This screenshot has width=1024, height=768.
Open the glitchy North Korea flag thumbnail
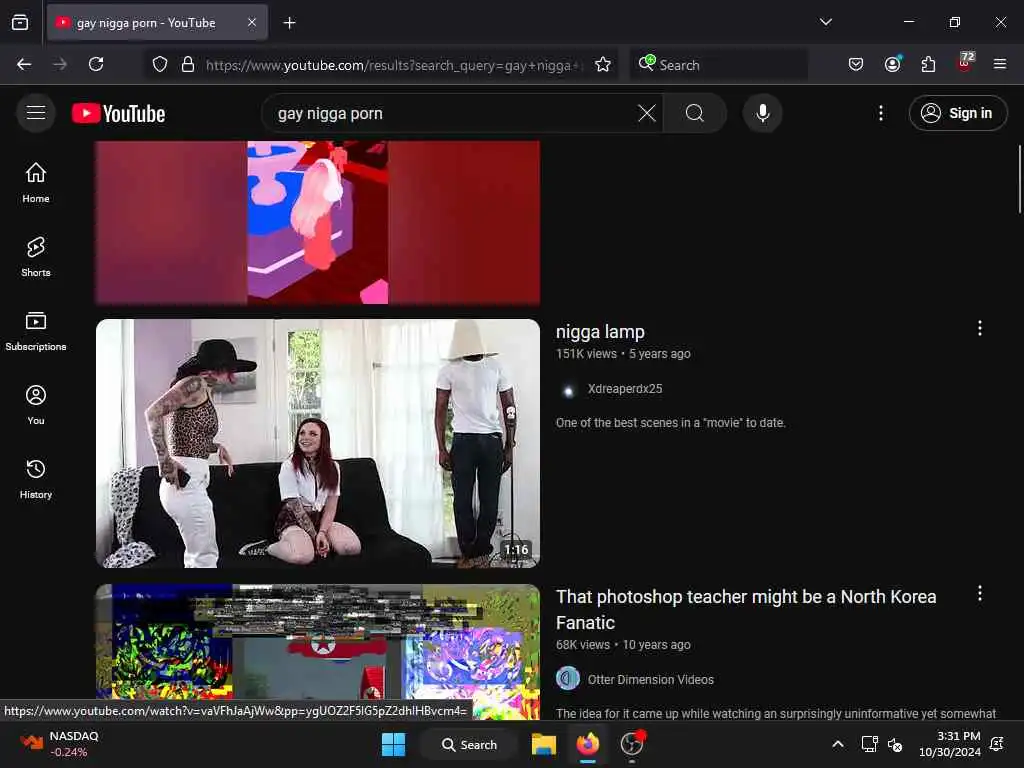coord(318,651)
